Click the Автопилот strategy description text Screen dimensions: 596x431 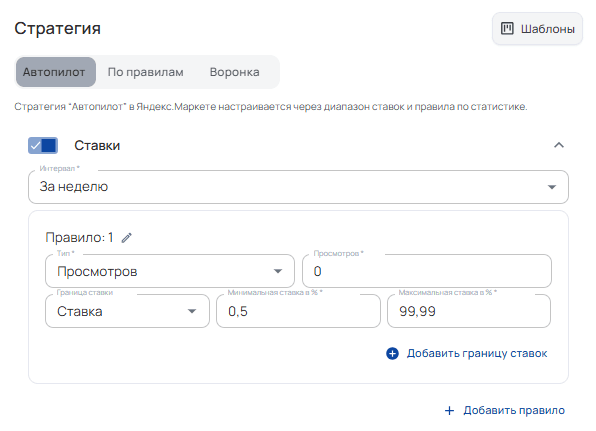point(271,107)
